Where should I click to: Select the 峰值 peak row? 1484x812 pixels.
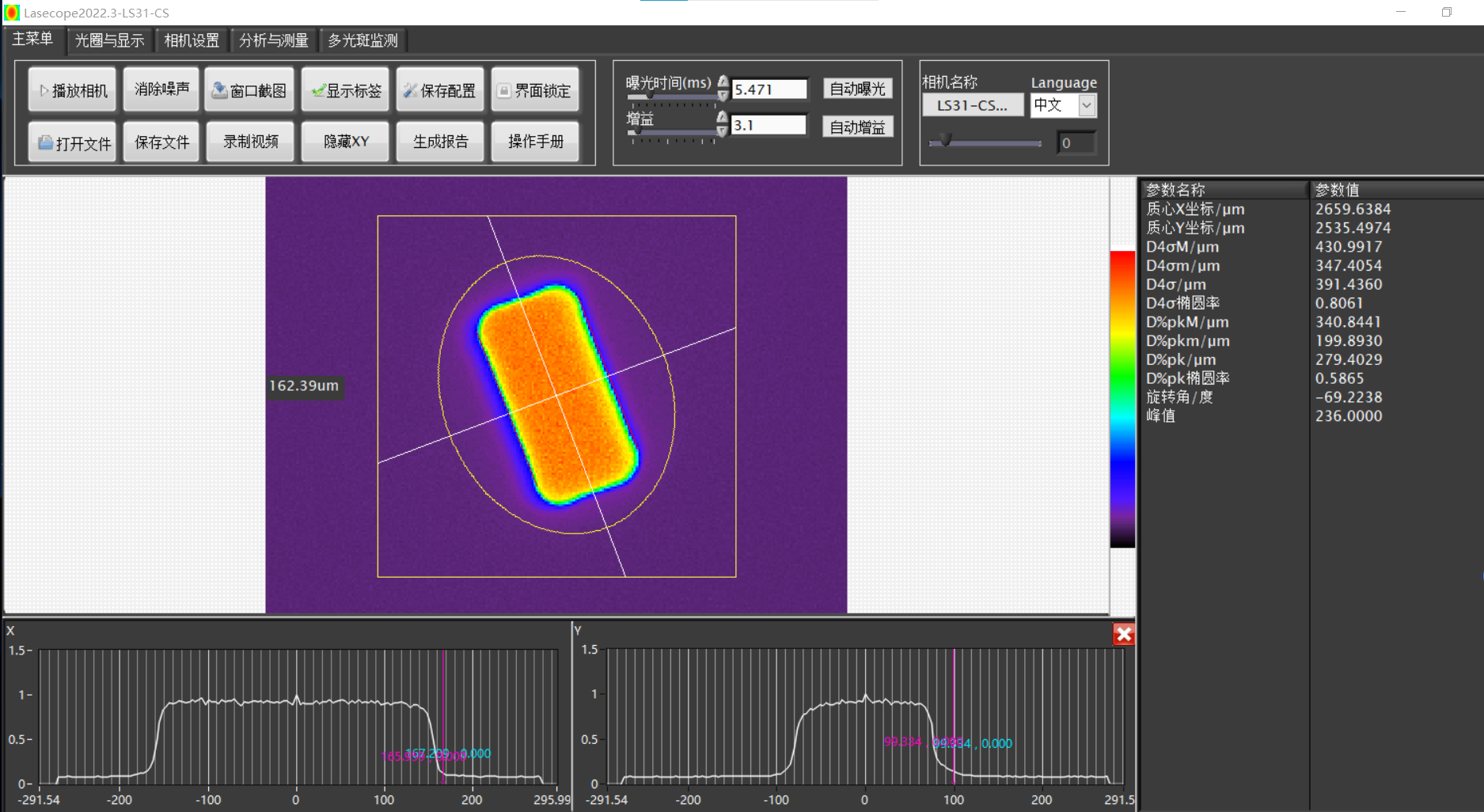1311,416
